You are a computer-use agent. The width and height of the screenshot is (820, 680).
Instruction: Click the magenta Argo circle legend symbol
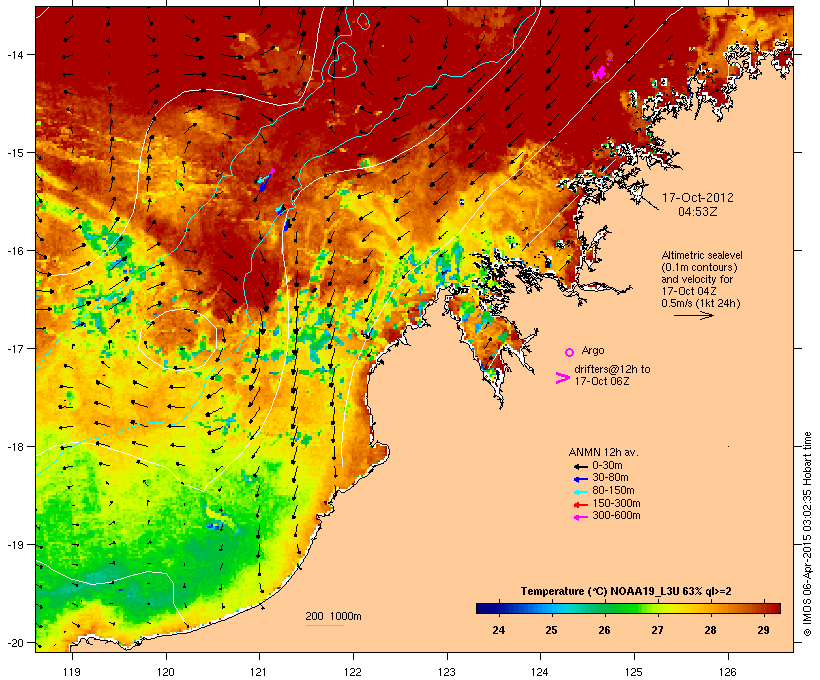coord(570,352)
